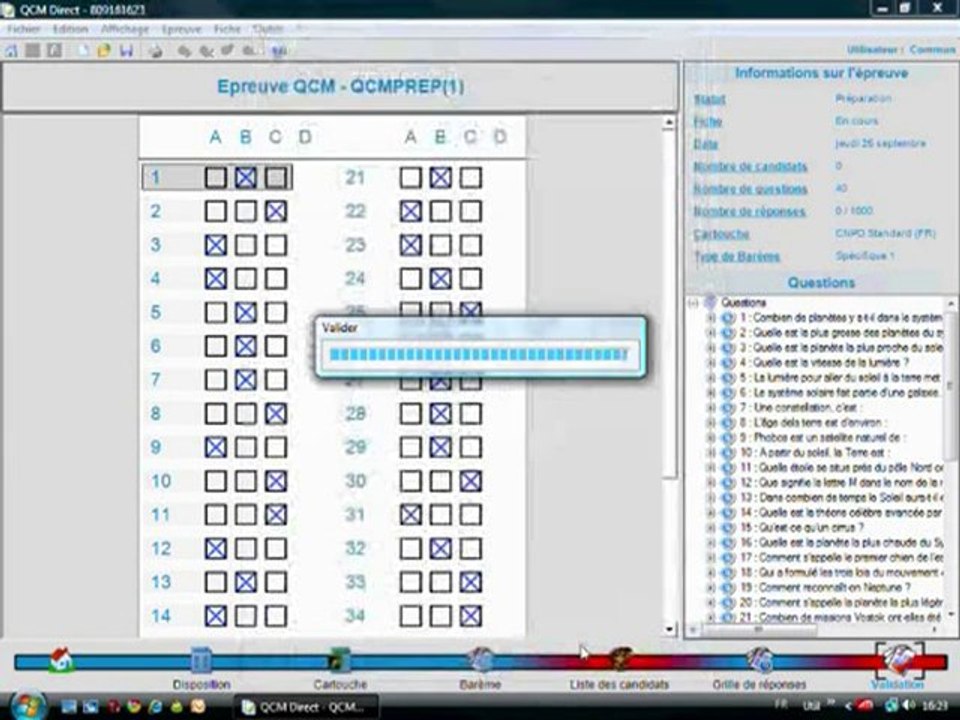Open the Validation step
Image resolution: width=960 pixels, height=720 pixels.
click(x=899, y=660)
